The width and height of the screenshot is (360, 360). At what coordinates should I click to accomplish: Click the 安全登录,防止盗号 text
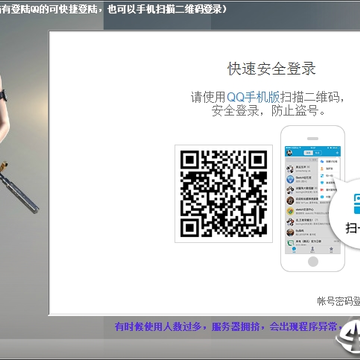click(x=269, y=111)
